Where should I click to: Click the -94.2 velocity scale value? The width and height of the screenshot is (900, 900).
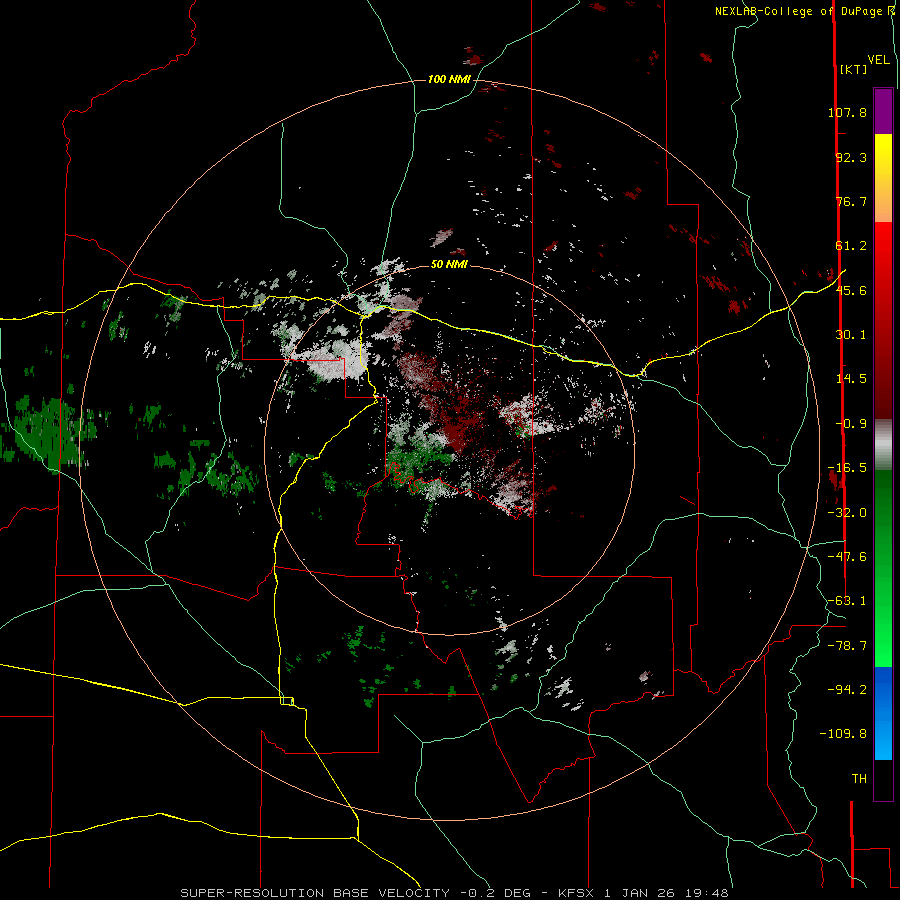[847, 690]
